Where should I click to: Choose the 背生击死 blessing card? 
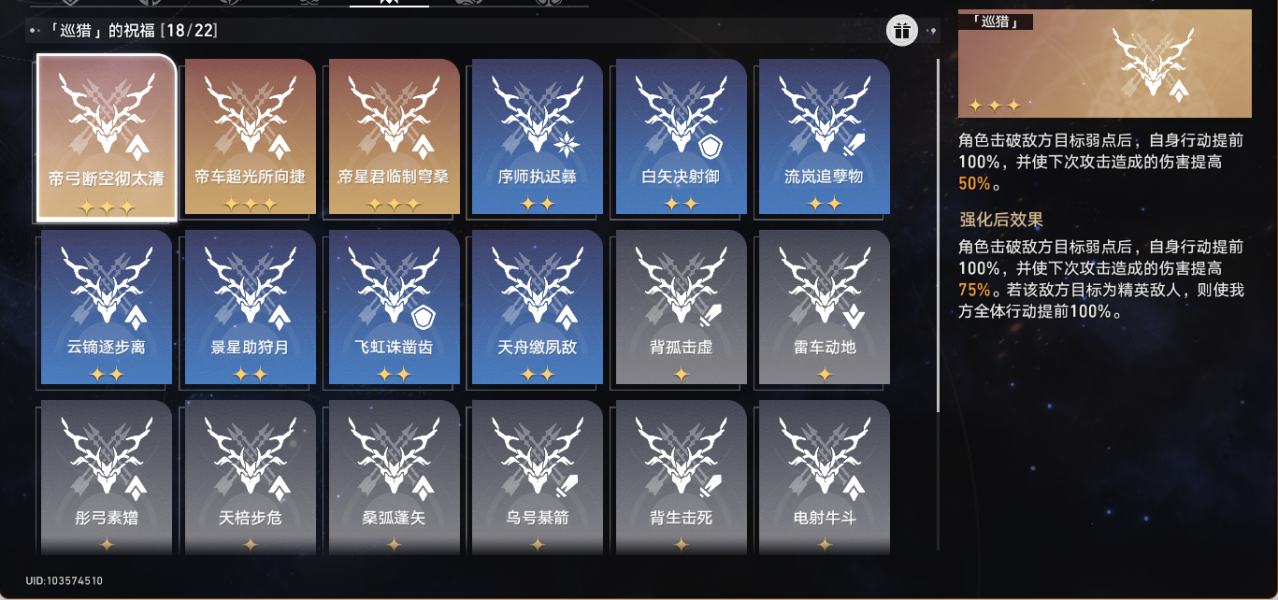681,478
